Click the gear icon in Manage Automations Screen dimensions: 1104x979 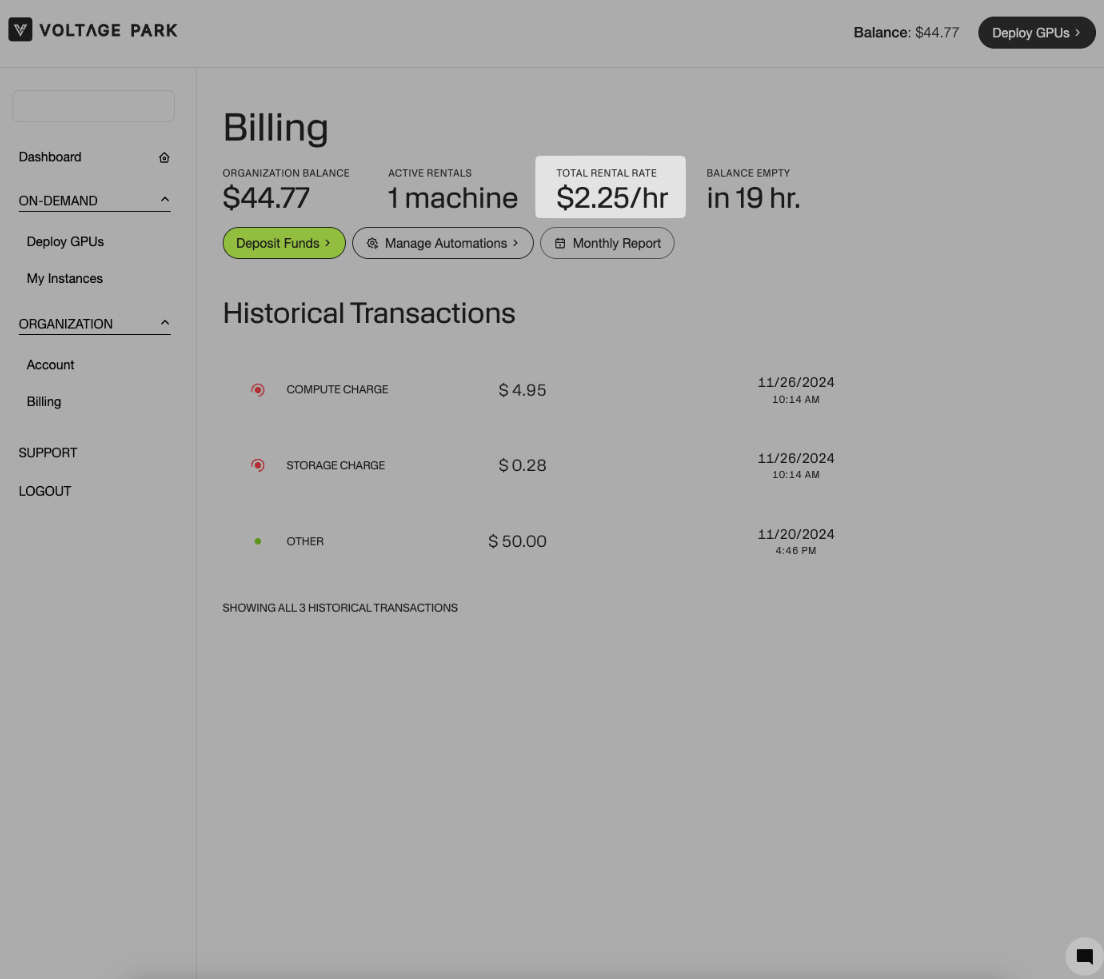[x=372, y=243]
